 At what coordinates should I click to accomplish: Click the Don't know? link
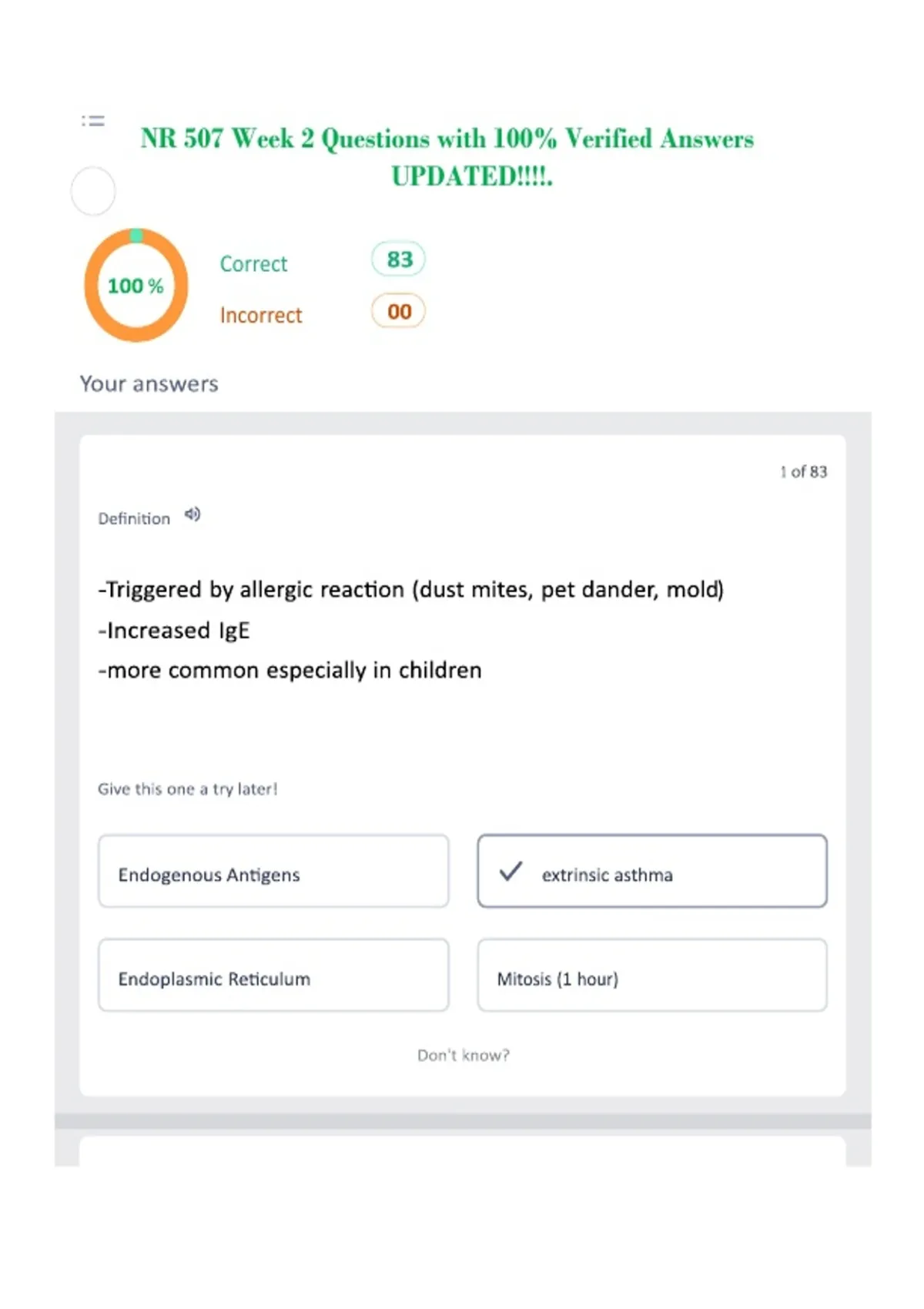(x=464, y=1055)
